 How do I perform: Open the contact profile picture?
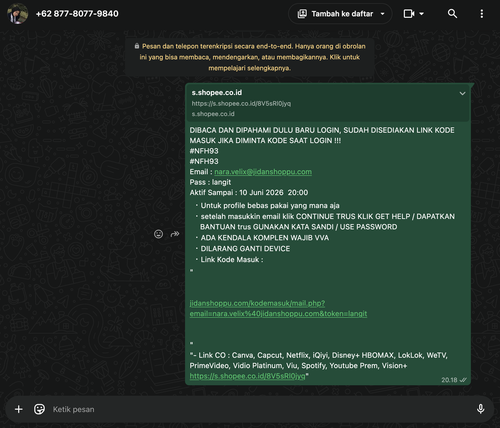point(17,14)
